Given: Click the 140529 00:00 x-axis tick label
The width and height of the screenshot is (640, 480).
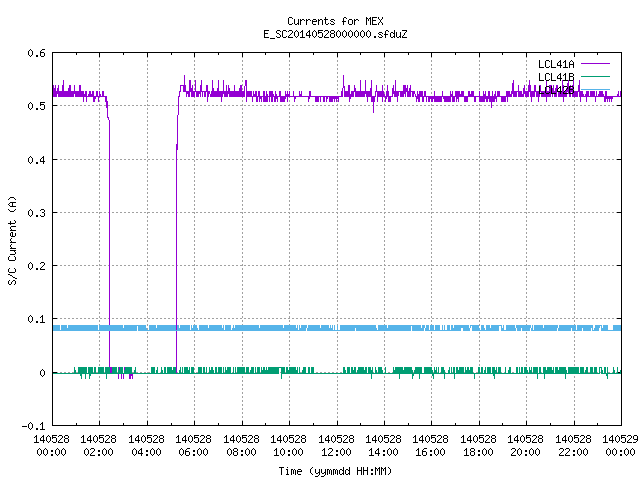Looking at the screenshot, I should [620, 445].
